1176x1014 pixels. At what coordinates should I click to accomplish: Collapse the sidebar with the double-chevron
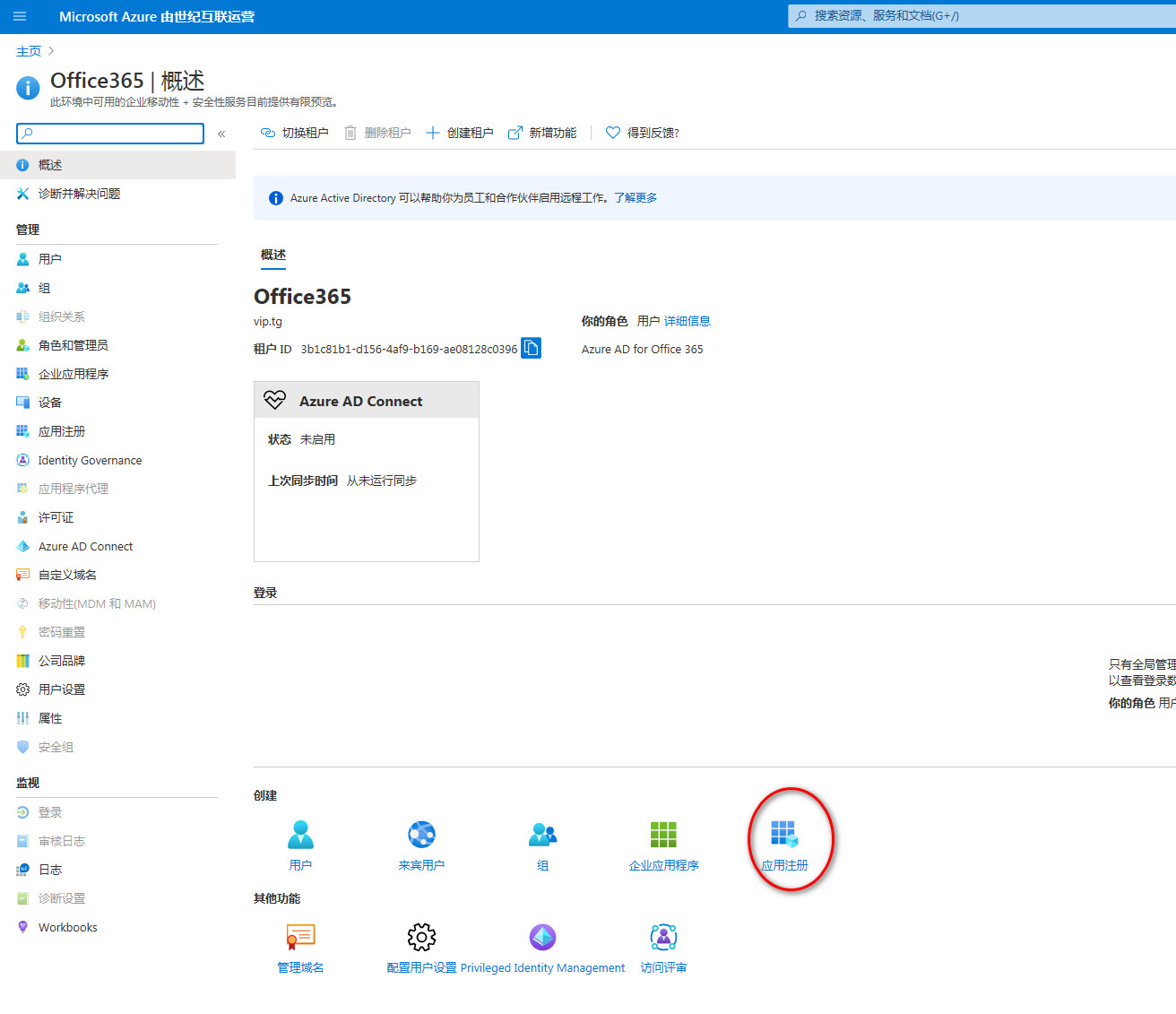click(x=221, y=134)
